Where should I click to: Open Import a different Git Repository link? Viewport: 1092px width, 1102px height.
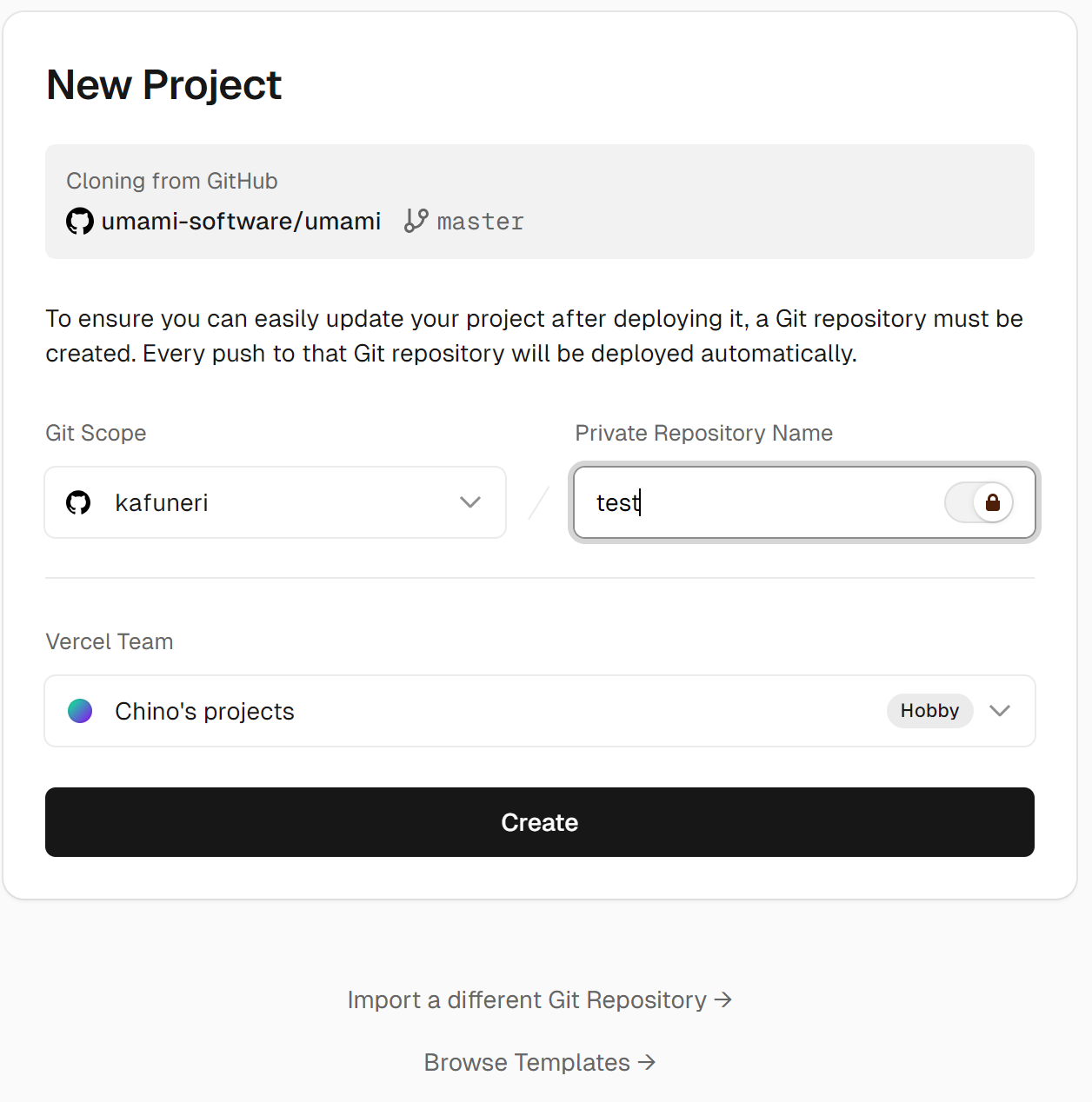(540, 999)
